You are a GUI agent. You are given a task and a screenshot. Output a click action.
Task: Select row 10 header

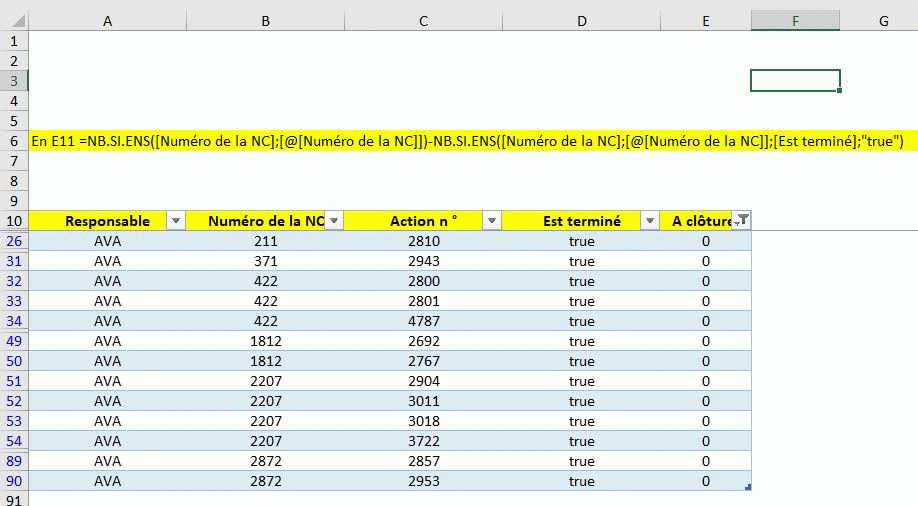coord(14,221)
